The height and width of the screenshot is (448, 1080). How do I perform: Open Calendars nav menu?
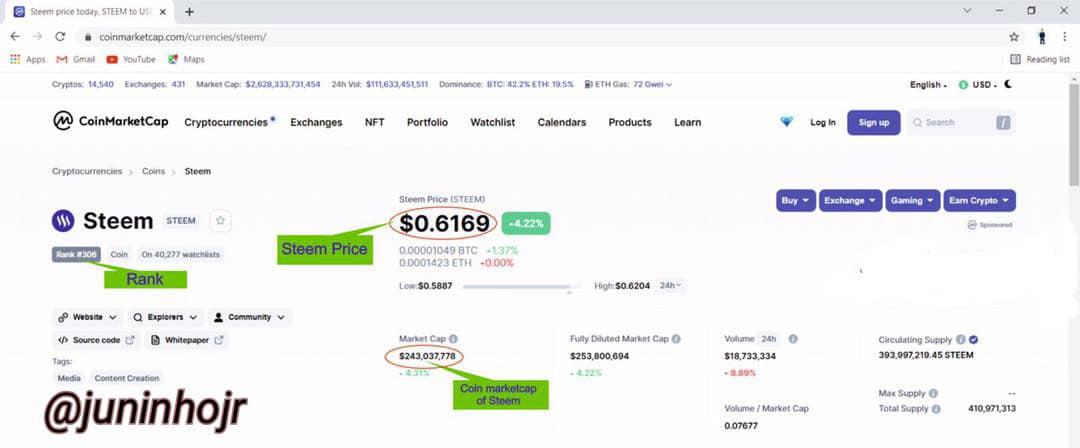pos(561,122)
